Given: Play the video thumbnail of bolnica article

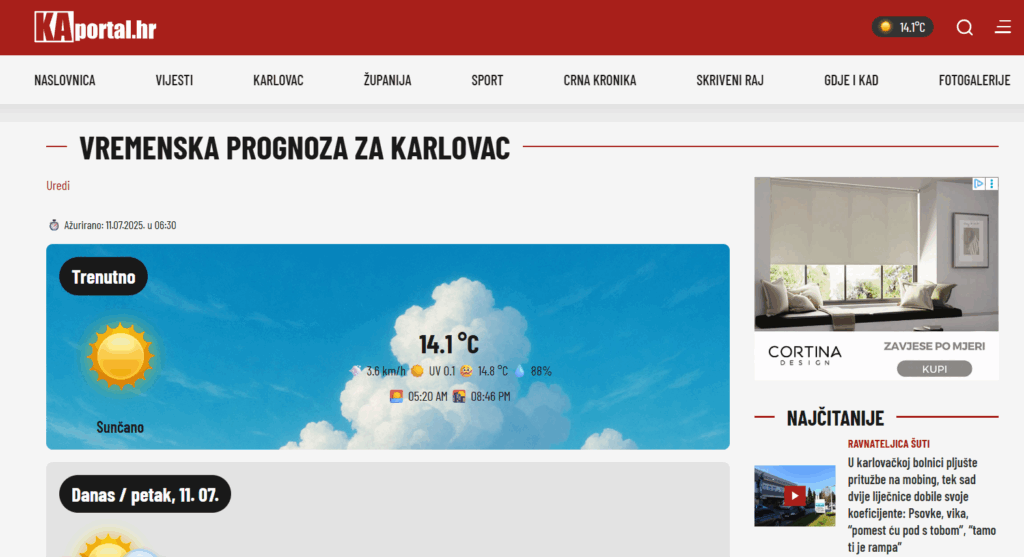Looking at the screenshot, I should pos(794,496).
